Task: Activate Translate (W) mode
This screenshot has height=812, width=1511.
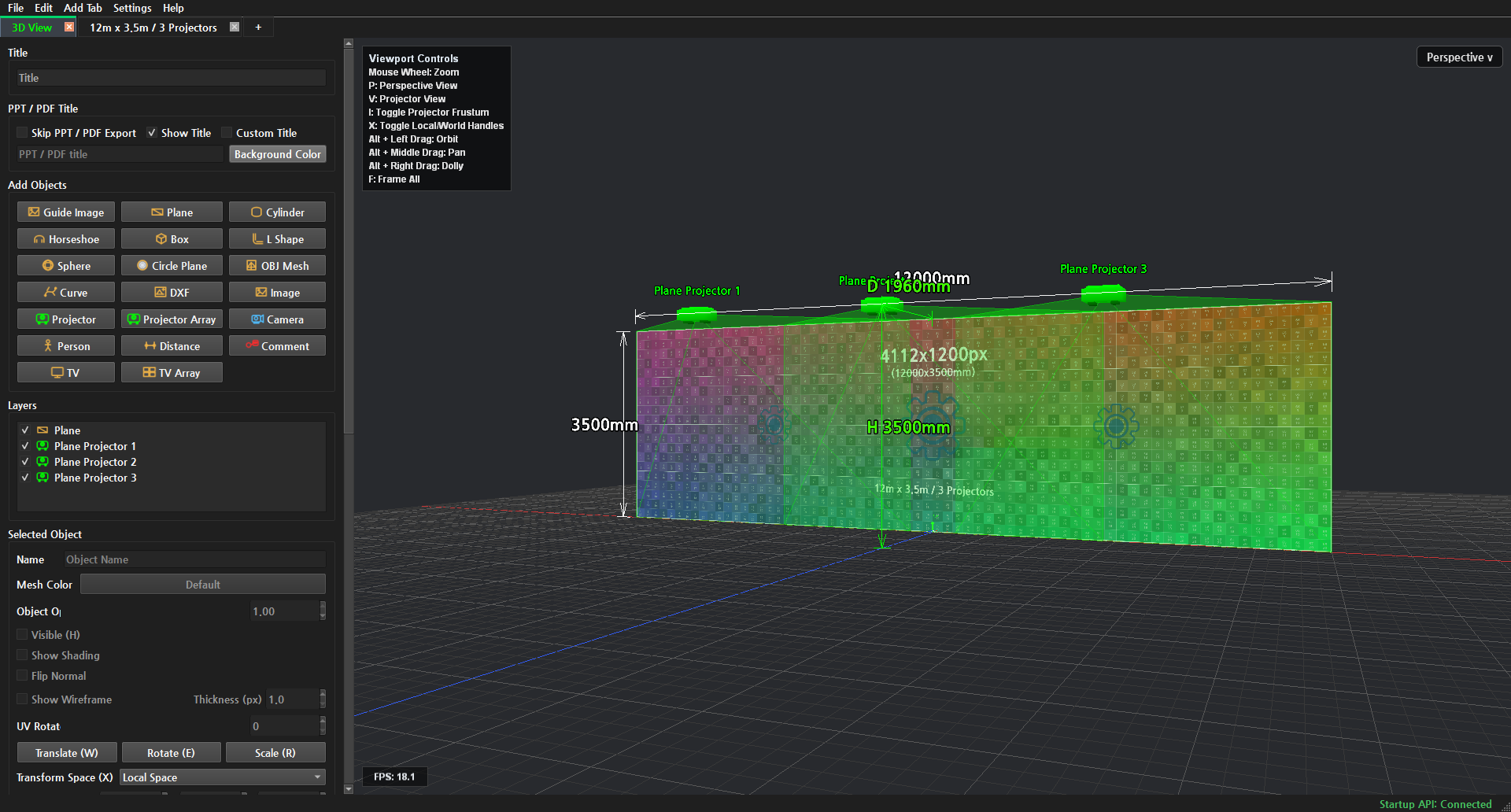Action: pos(67,753)
